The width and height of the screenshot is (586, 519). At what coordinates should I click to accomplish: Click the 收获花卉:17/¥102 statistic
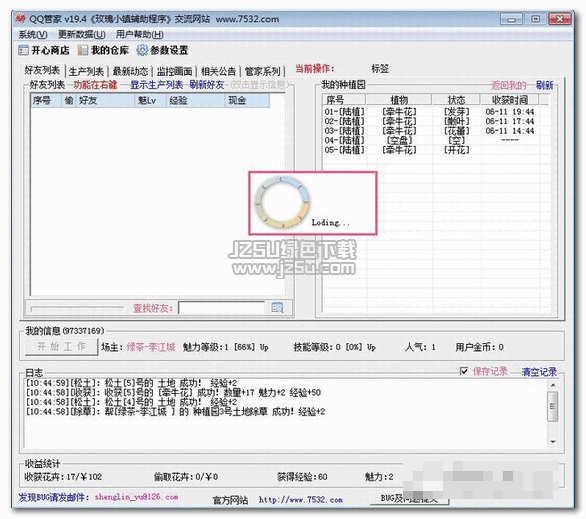click(63, 477)
